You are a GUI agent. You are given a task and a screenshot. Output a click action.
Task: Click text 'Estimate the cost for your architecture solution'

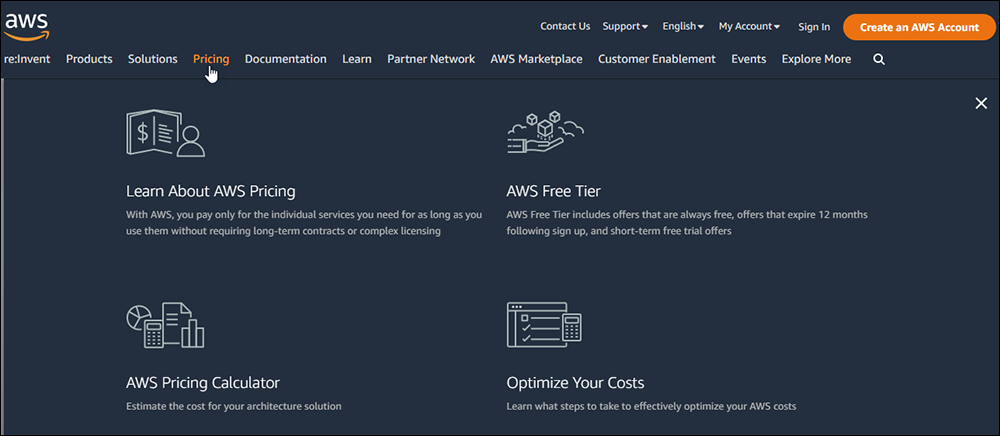(233, 406)
